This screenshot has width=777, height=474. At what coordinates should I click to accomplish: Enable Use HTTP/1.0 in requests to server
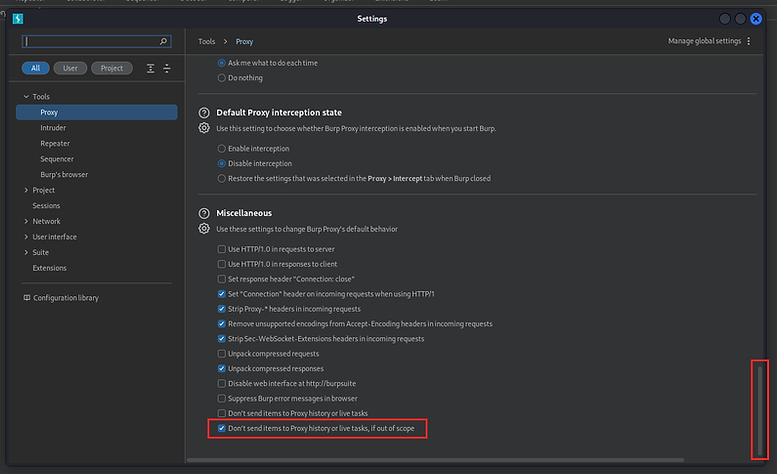[222, 249]
